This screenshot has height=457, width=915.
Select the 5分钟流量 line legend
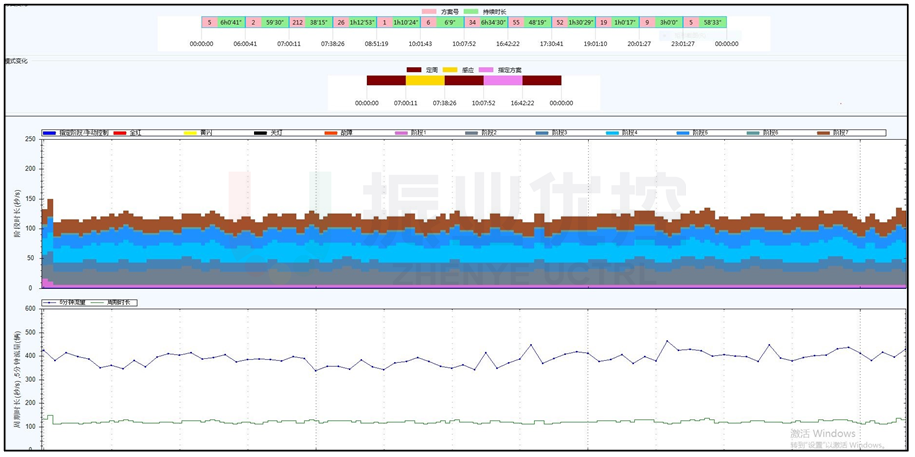click(66, 301)
